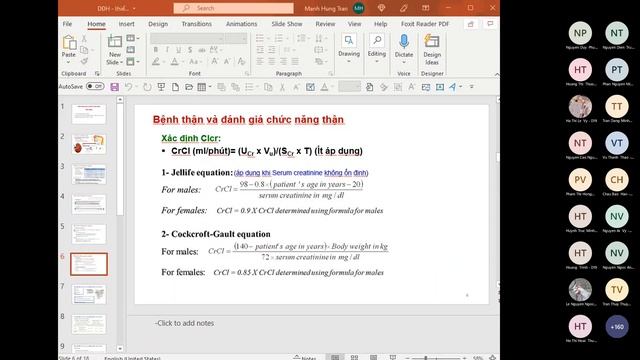Image resolution: width=640 pixels, height=360 pixels.
Task: Click the Font Color A swatch
Action: click(174, 62)
